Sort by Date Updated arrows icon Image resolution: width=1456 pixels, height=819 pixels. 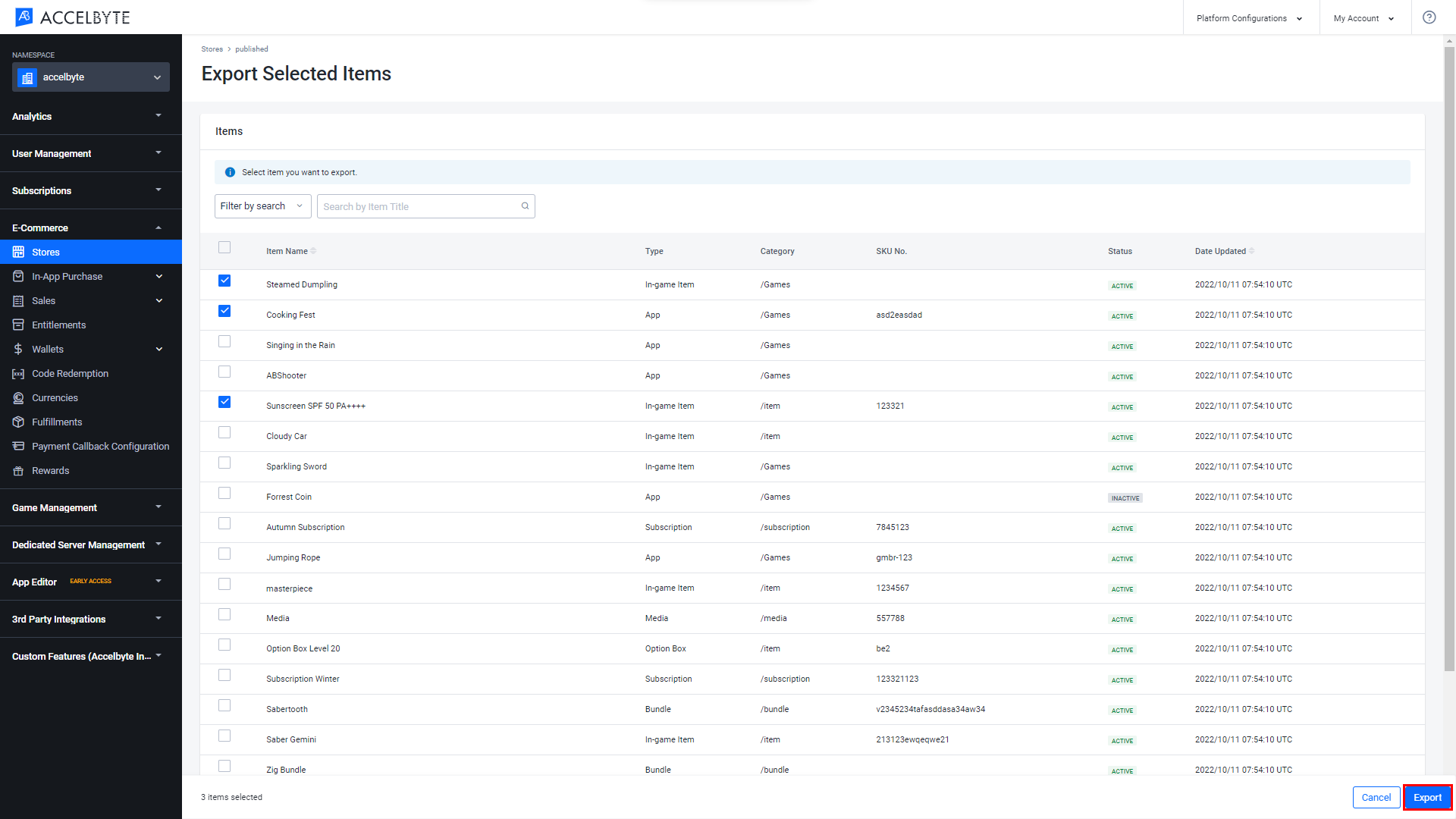pyautogui.click(x=1251, y=251)
